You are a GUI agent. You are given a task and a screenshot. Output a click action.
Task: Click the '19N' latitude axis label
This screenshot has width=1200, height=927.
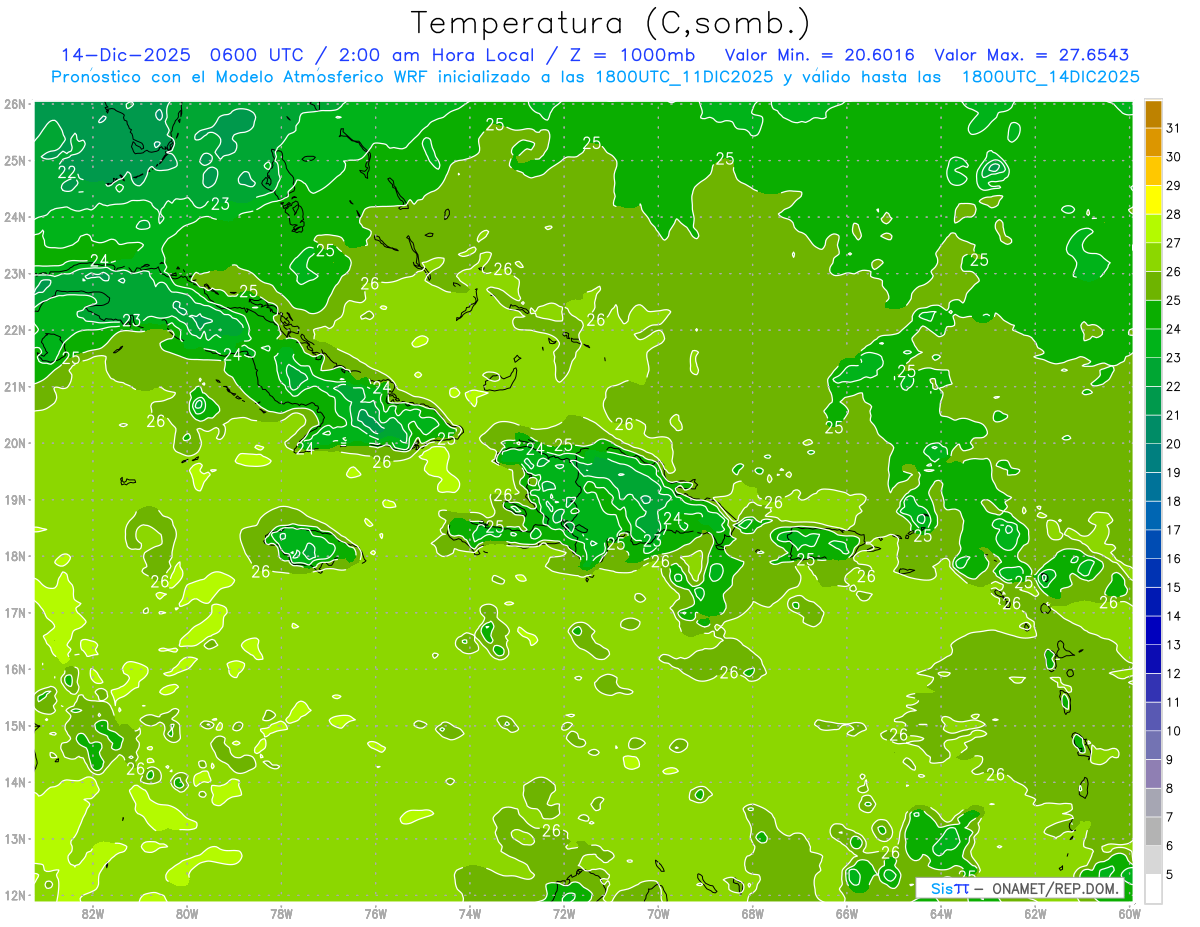(x=15, y=499)
